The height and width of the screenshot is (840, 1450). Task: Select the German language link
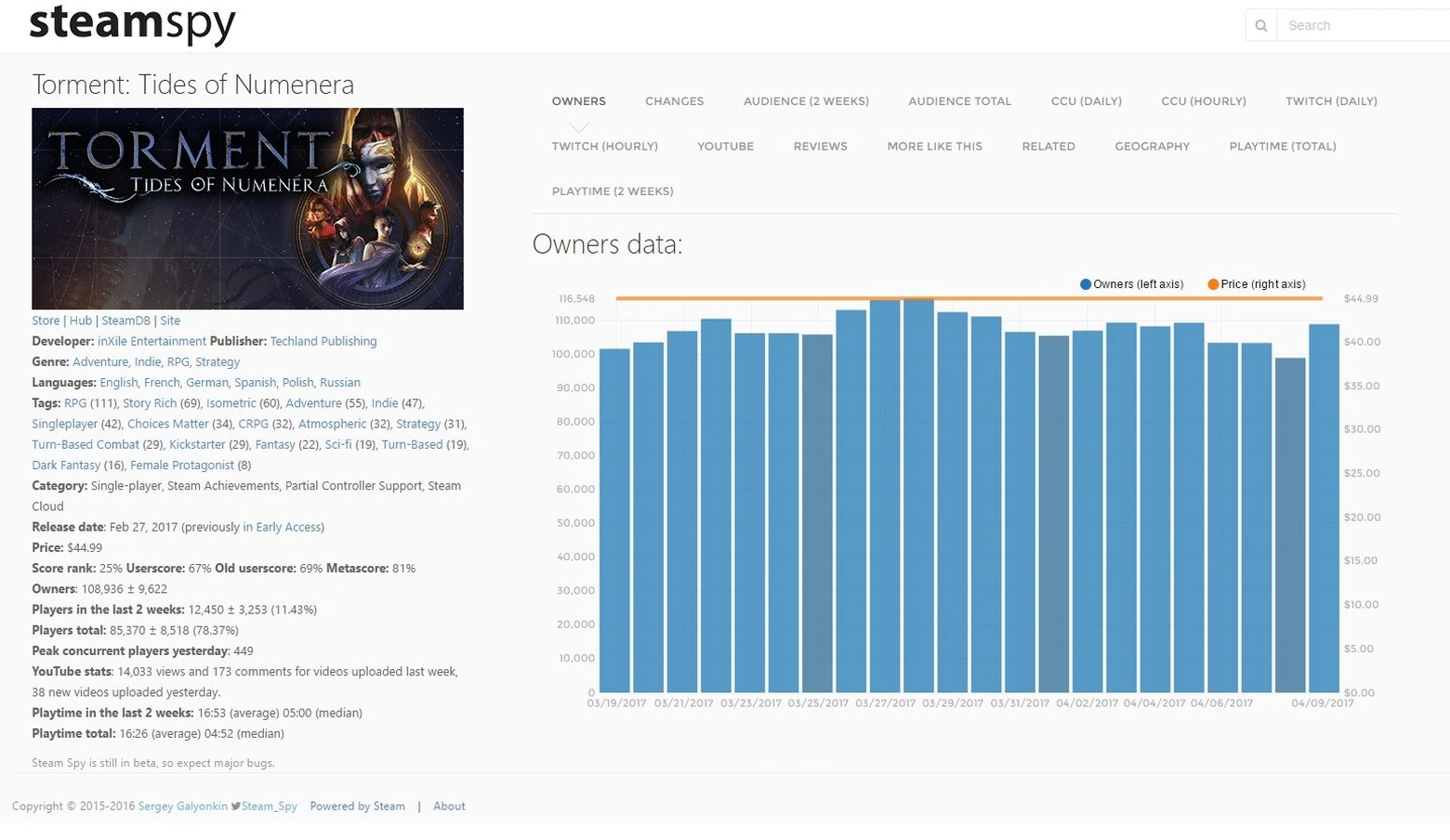(206, 383)
